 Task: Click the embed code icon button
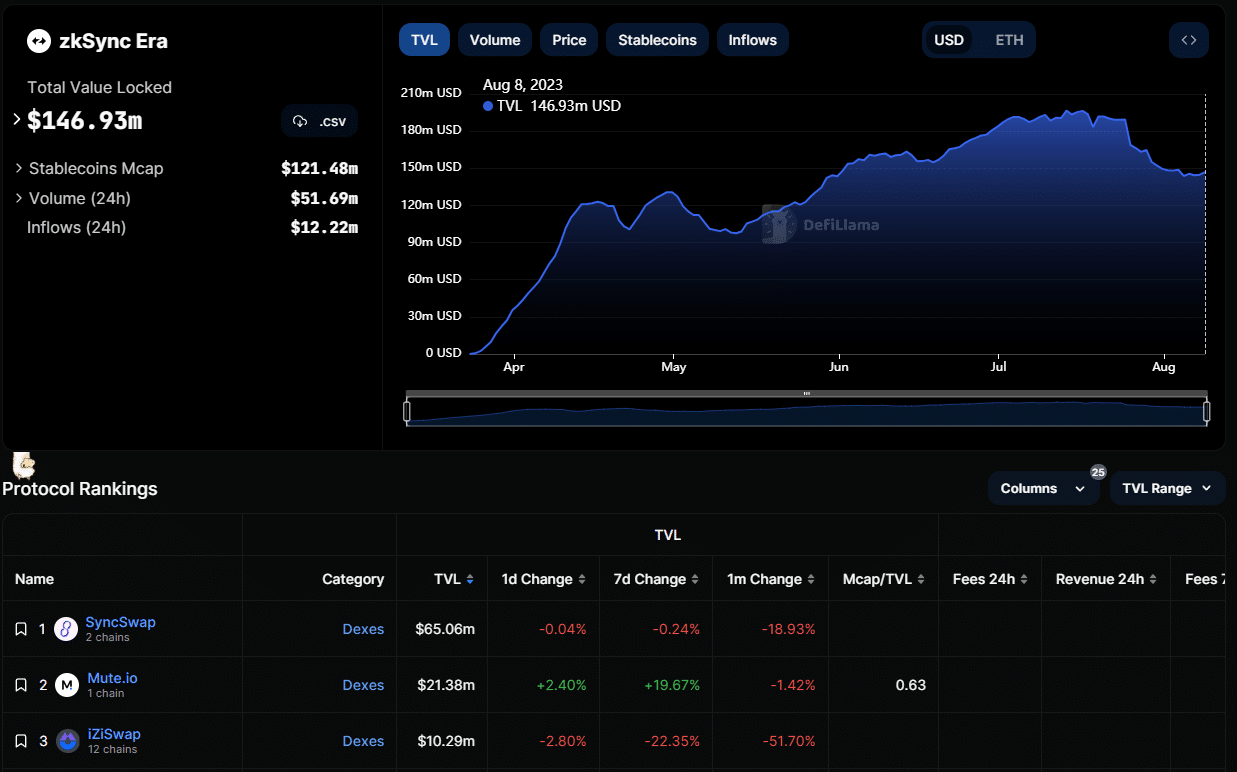pyautogui.click(x=1189, y=40)
